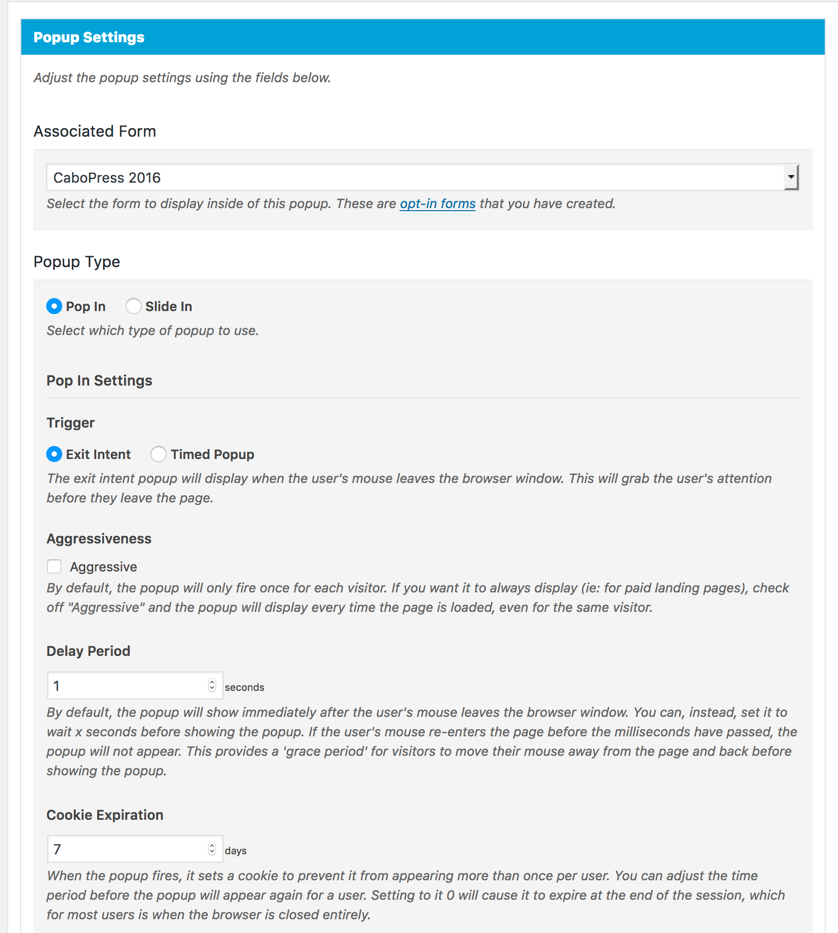Increase Delay Period with the up arrow
Image resolution: width=838 pixels, height=933 pixels.
pyautogui.click(x=212, y=682)
